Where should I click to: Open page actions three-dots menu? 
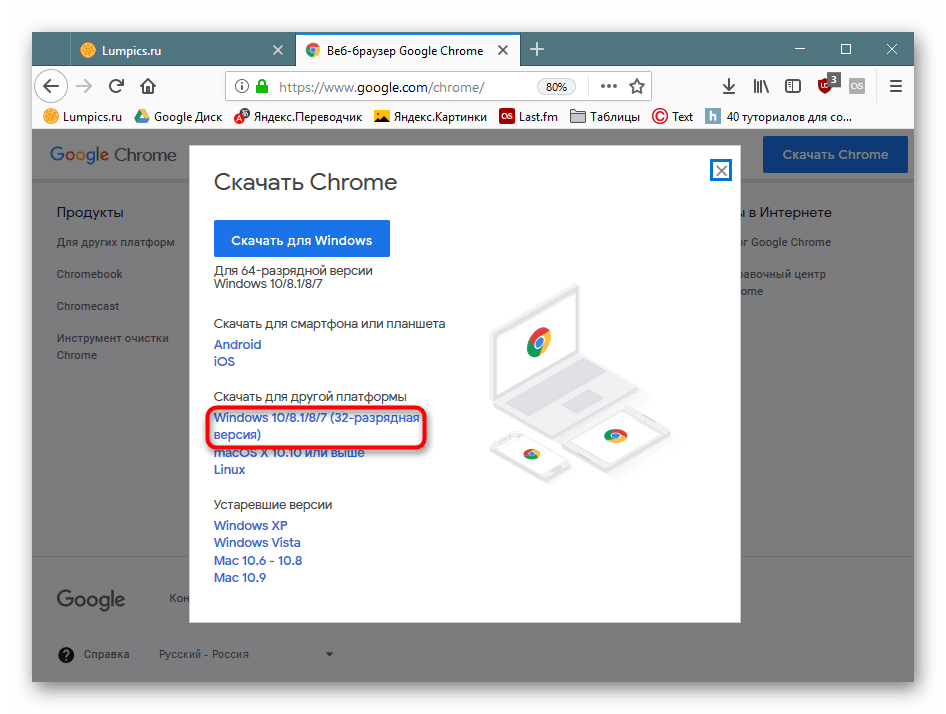(609, 86)
